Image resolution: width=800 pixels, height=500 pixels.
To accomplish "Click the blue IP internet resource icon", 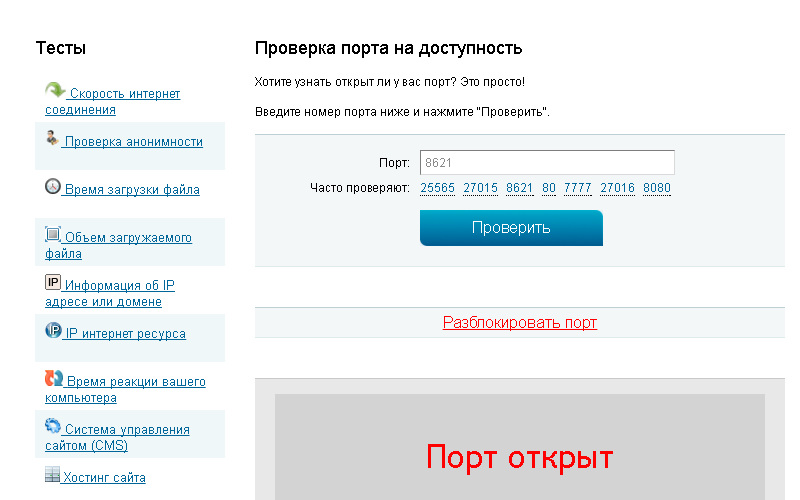I will (x=53, y=330).
